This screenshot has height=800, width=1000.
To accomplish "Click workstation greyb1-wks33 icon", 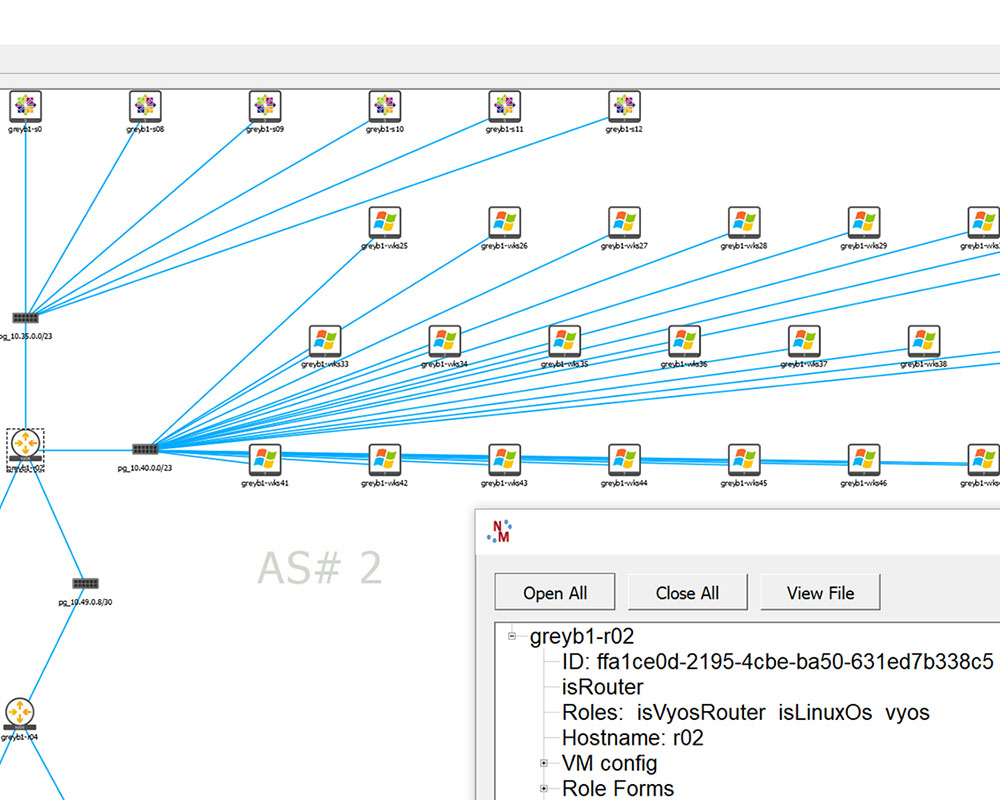I will click(x=325, y=341).
